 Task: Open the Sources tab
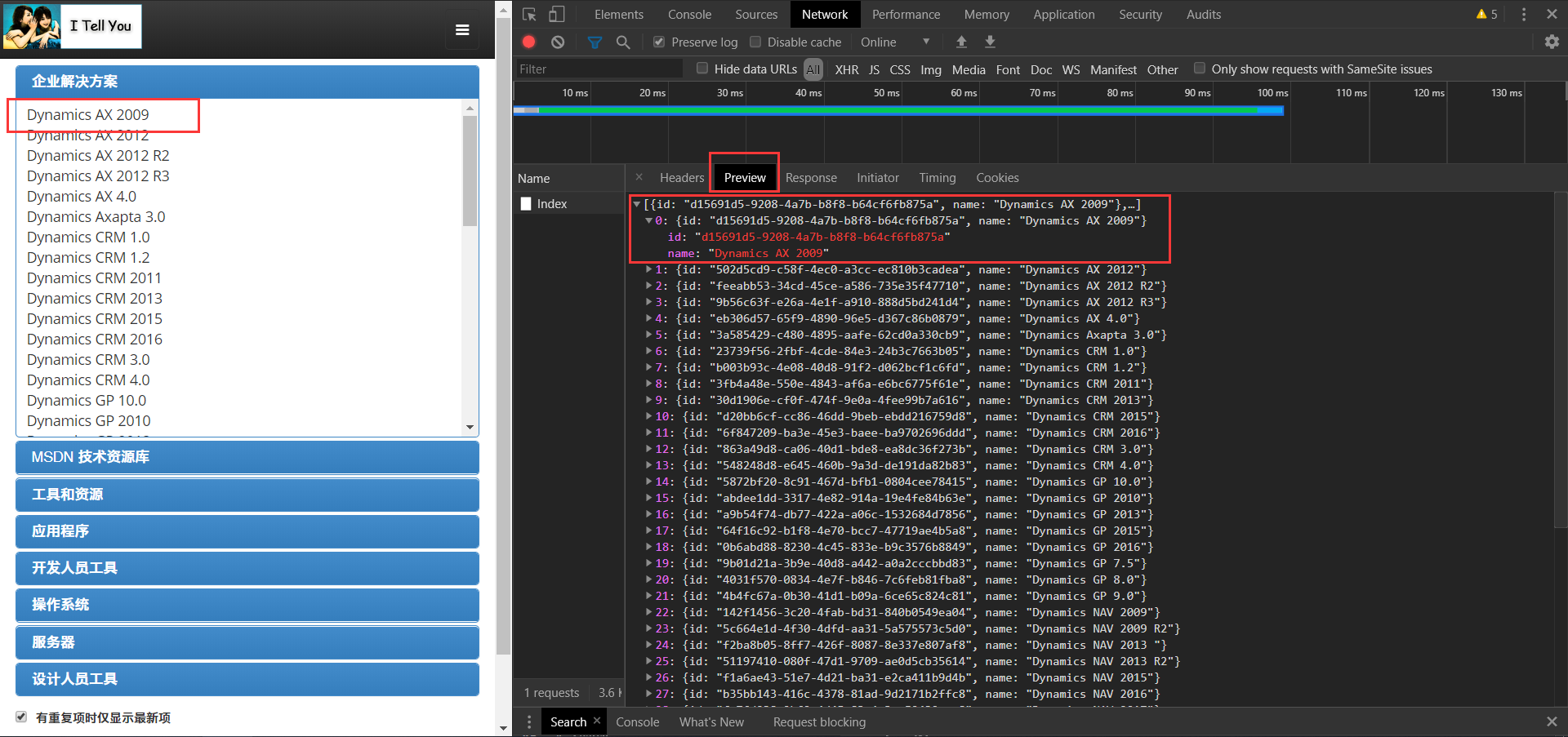[756, 14]
